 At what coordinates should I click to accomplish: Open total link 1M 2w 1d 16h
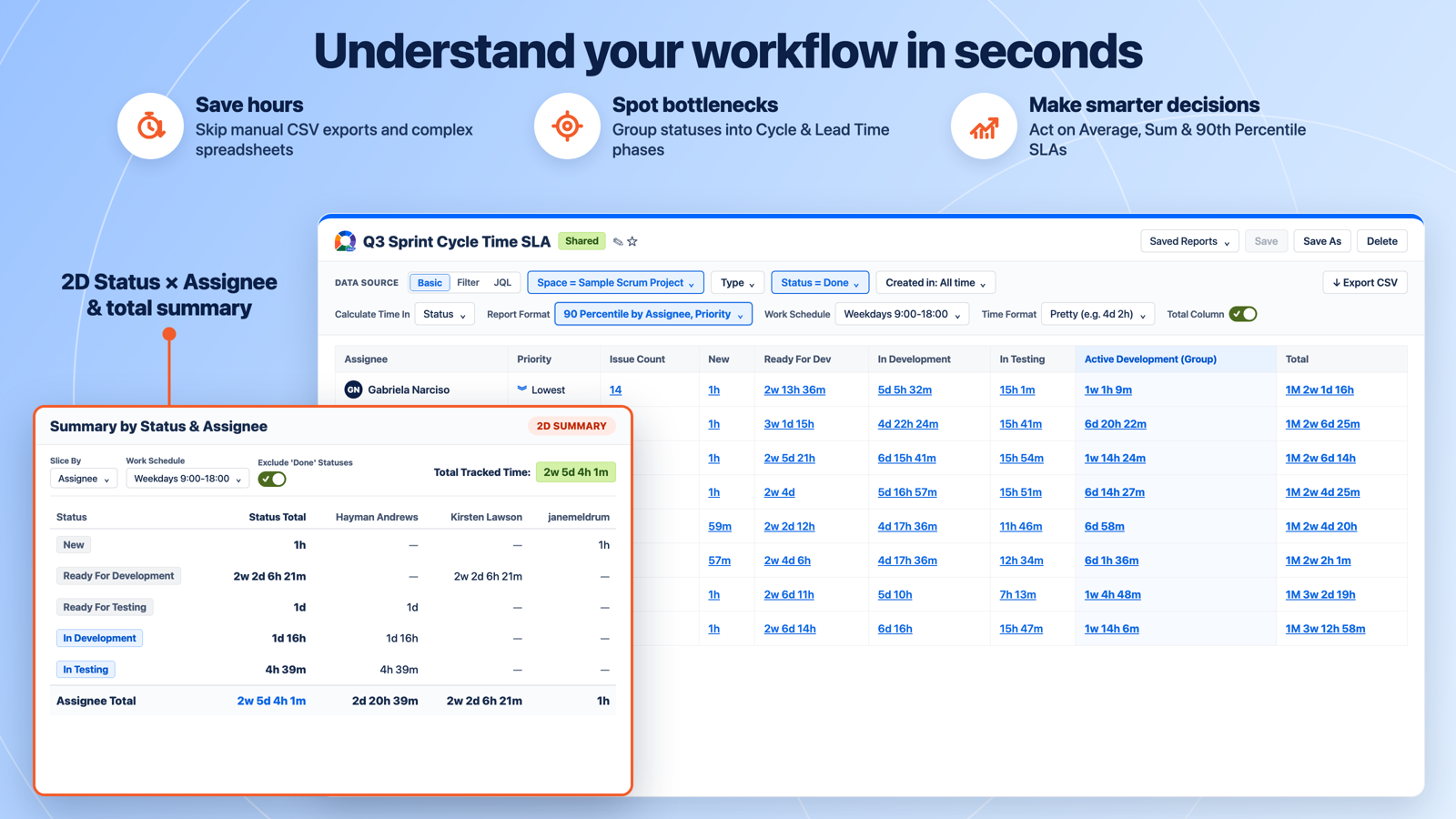[x=1319, y=389]
